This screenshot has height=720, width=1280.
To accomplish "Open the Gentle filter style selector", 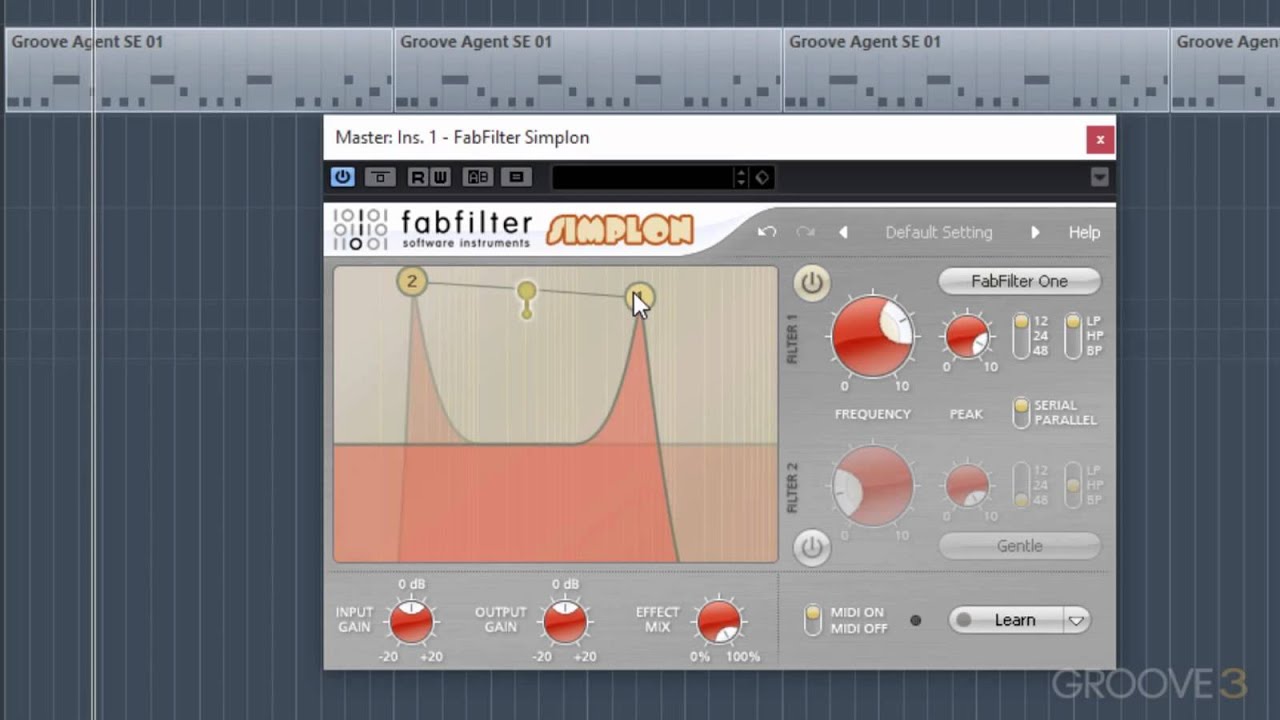I will pyautogui.click(x=1019, y=546).
